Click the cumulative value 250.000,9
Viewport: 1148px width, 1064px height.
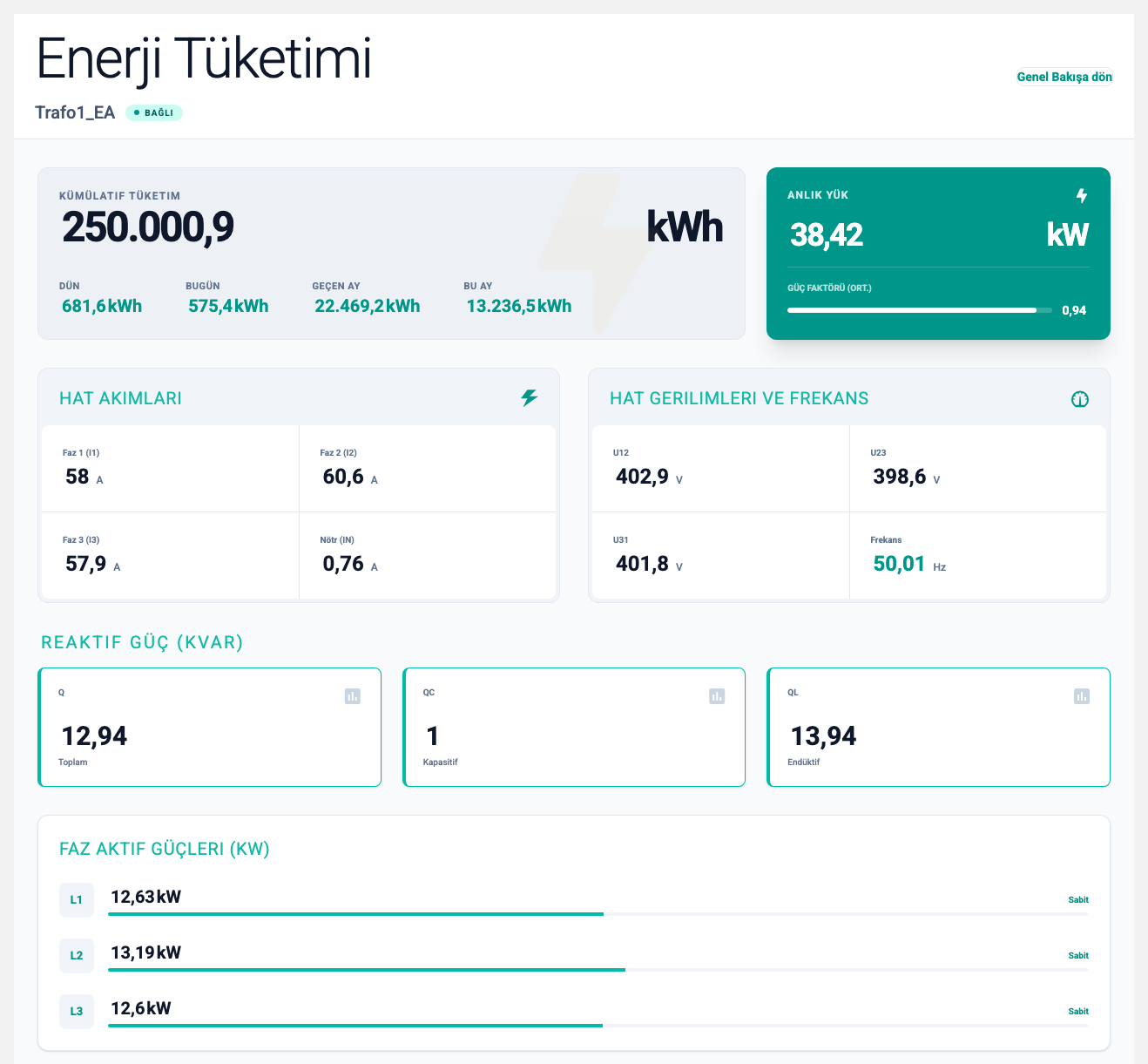[x=148, y=227]
